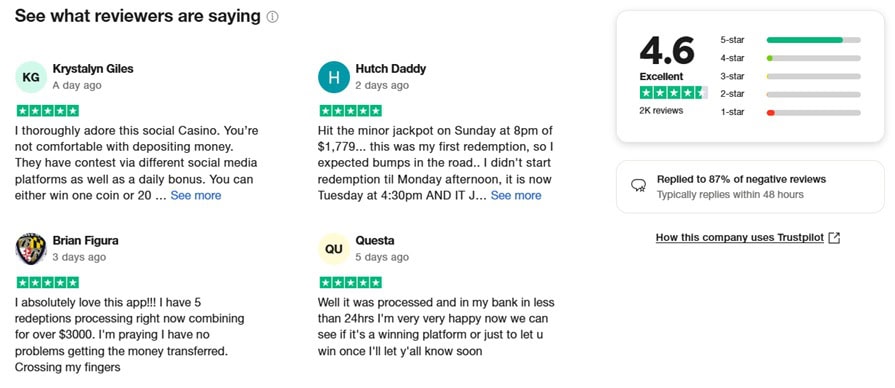This screenshot has height=388, width=895.
Task: Click the star rating under Excellent
Action: pos(674,92)
